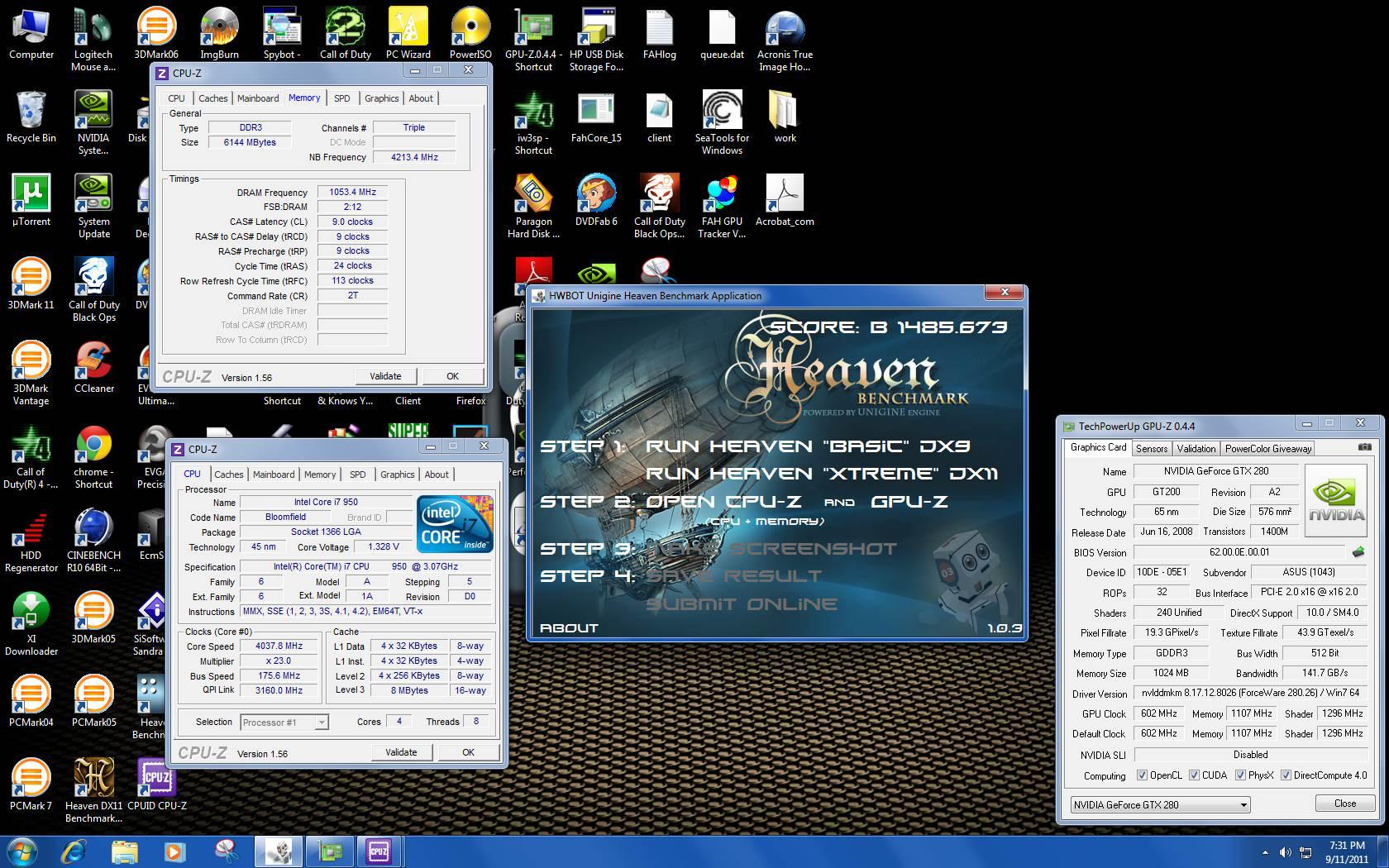Open the Validation tab in GPU-Z
The image size is (1389, 868).
point(1196,449)
